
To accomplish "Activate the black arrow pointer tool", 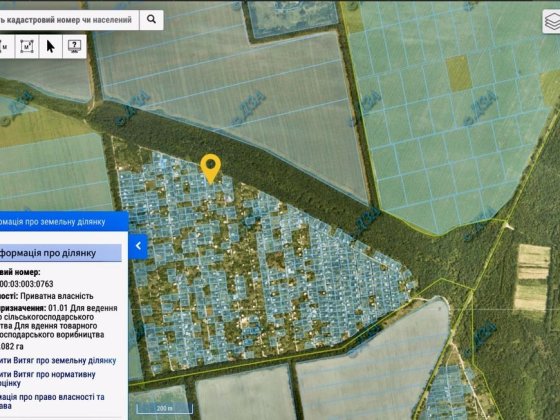I will pyautogui.click(x=51, y=46).
